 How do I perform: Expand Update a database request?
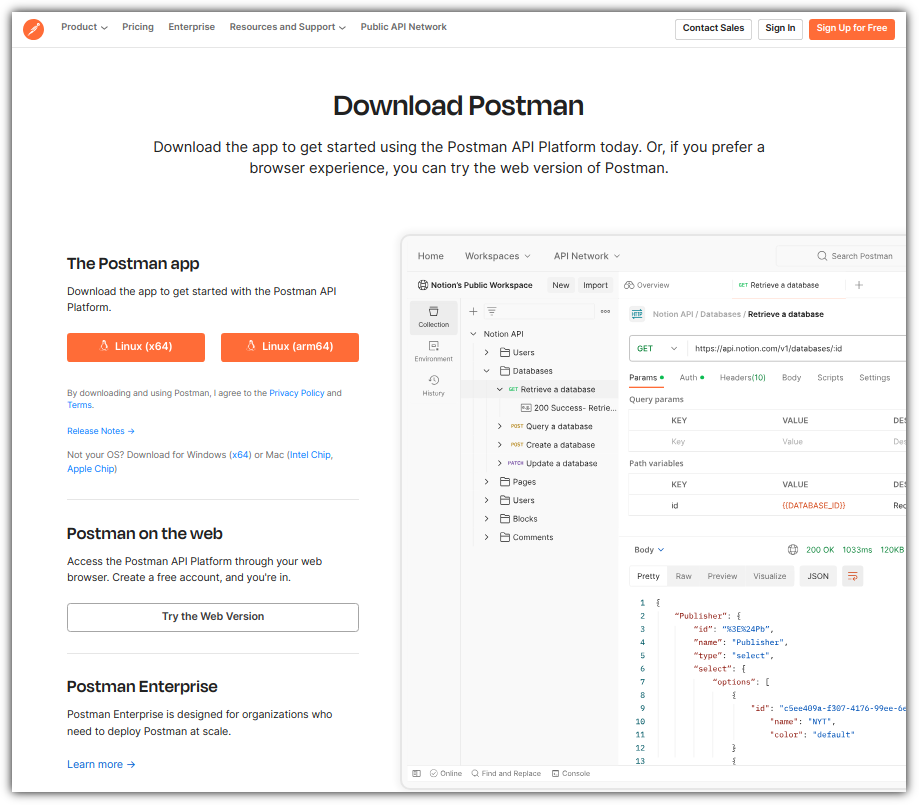[x=500, y=463]
